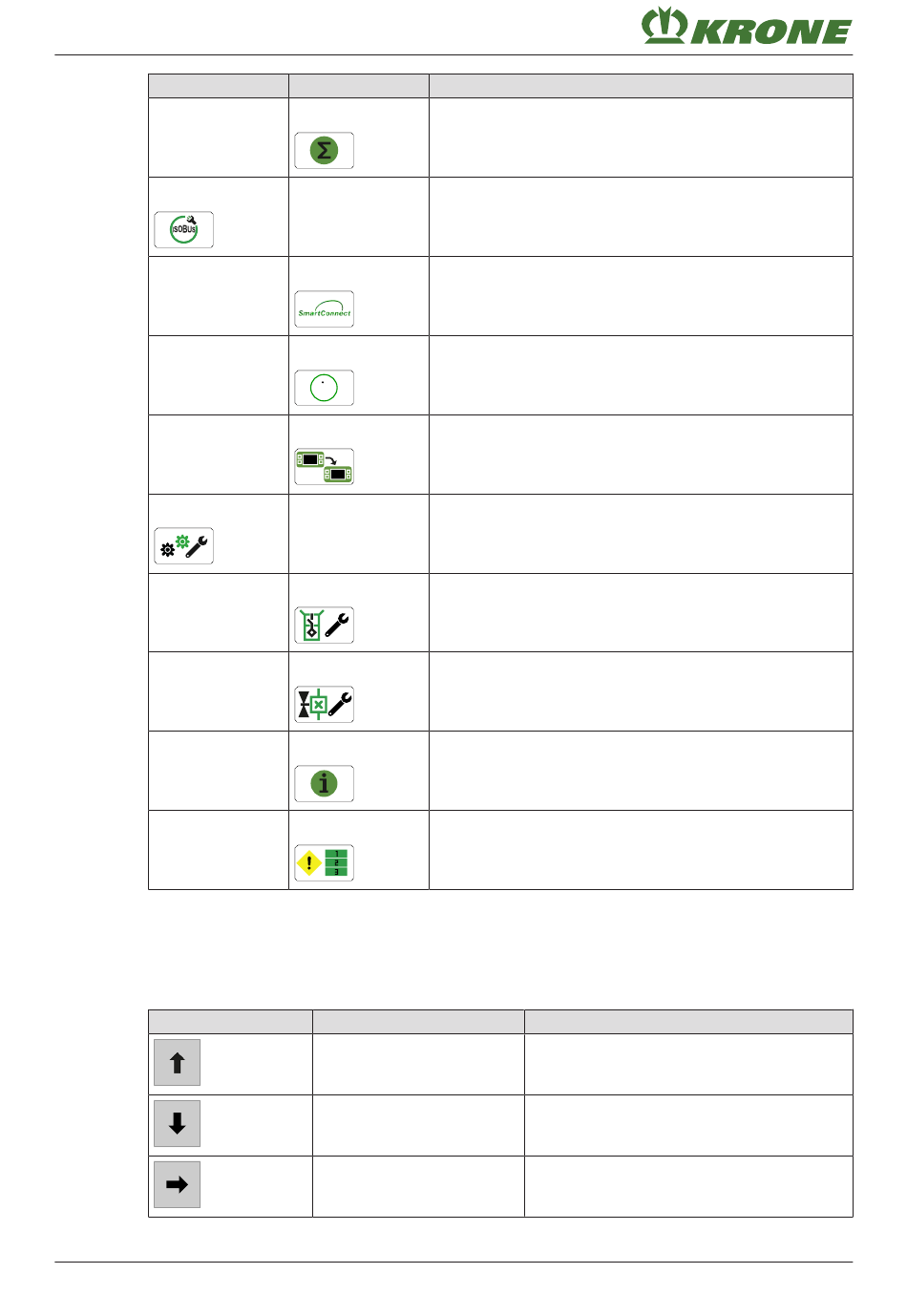Open the sensor test wrench icon

(x=325, y=626)
